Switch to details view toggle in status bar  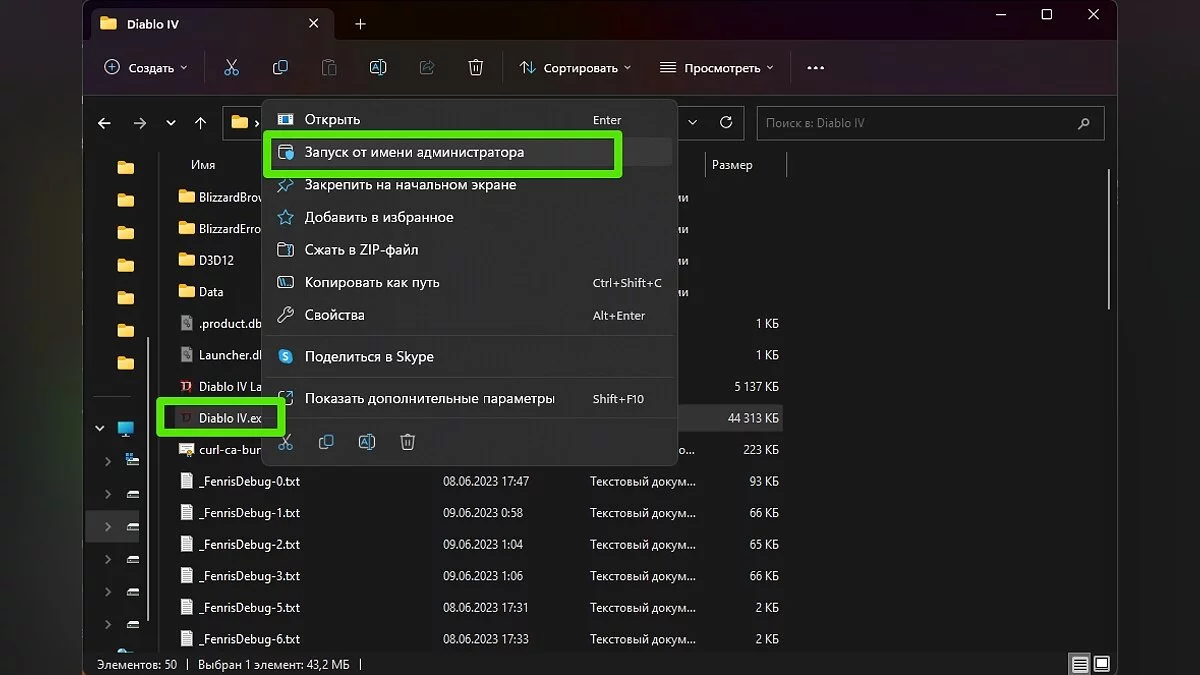click(1079, 664)
